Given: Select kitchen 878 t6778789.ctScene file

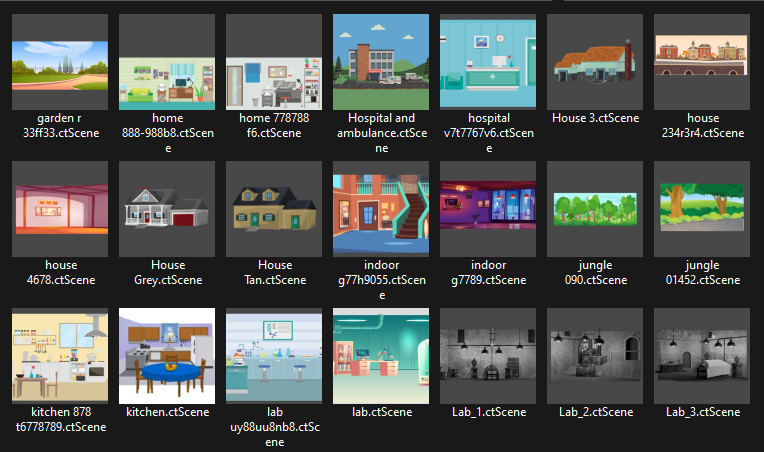Looking at the screenshot, I should tap(61, 356).
